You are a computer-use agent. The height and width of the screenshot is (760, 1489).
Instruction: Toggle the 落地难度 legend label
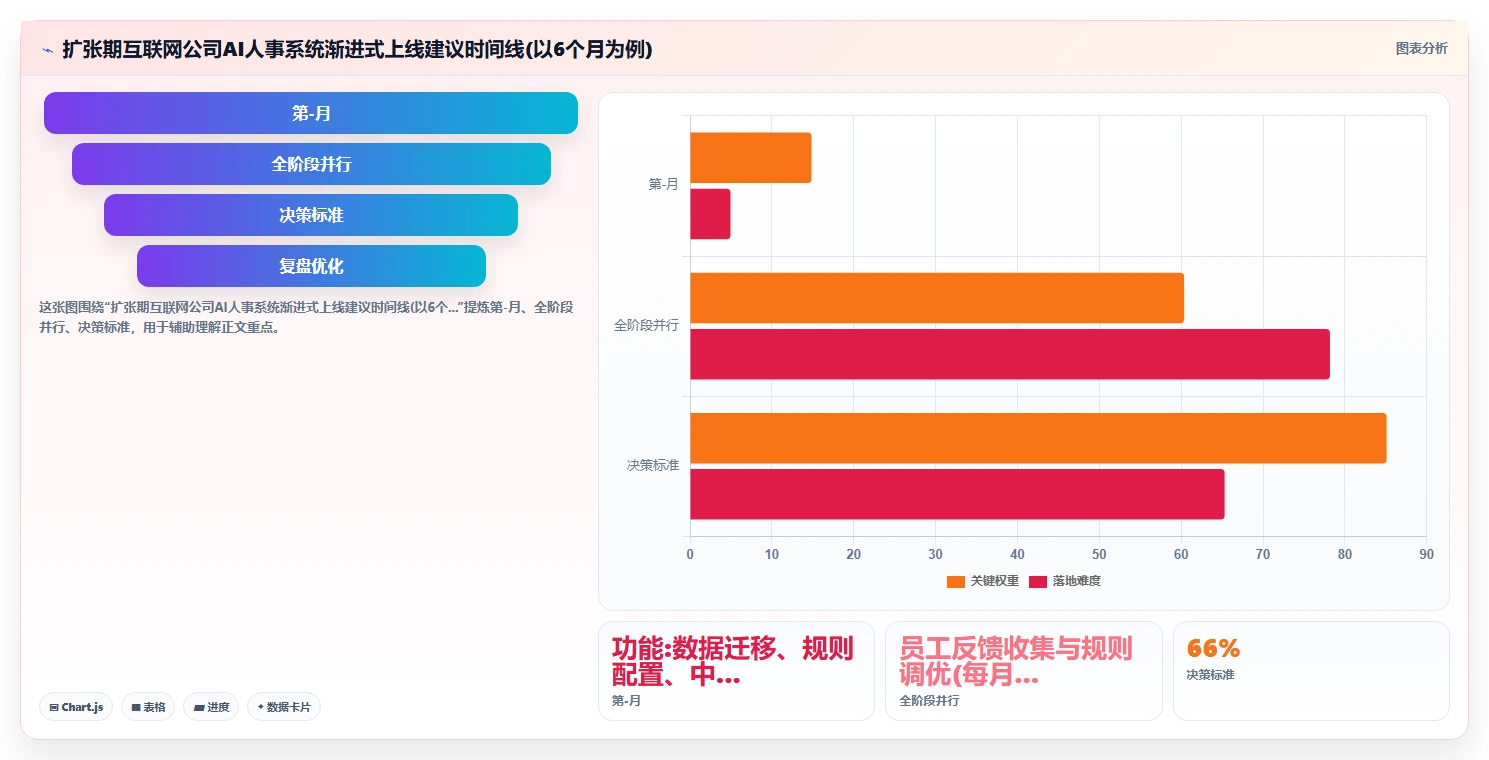pyautogui.click(x=1077, y=582)
